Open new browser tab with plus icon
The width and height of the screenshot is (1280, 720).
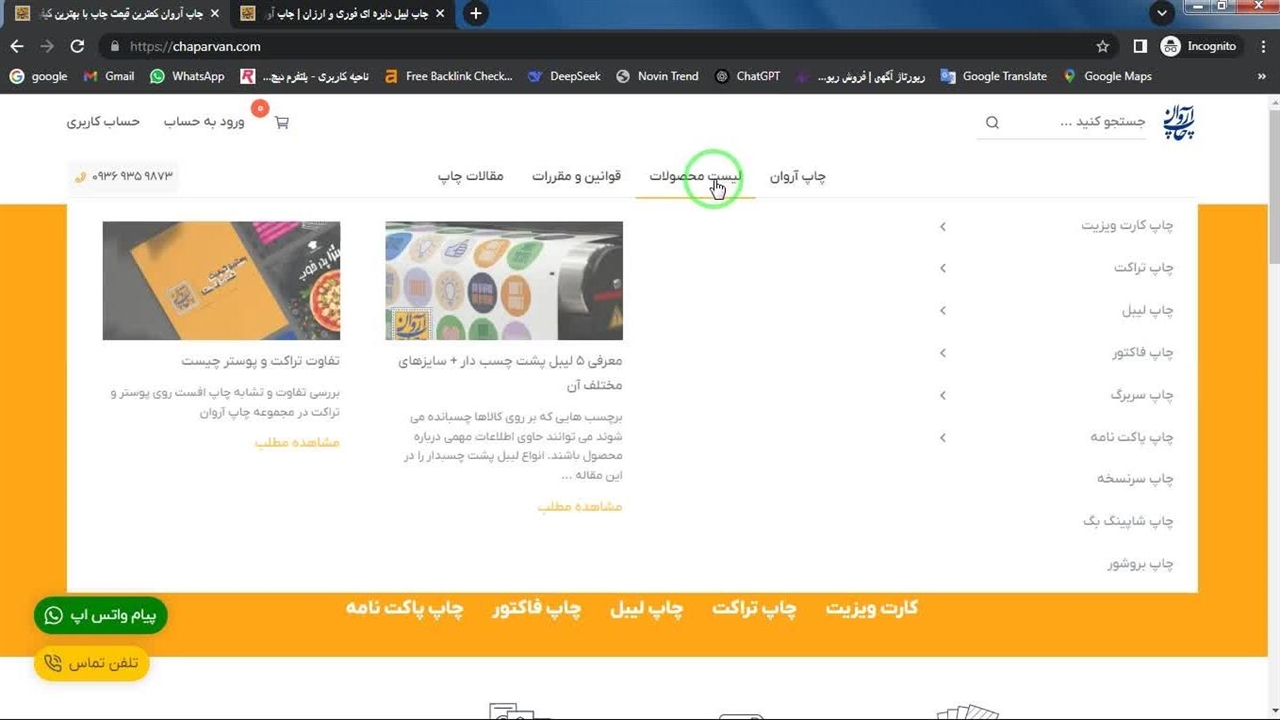click(x=476, y=14)
